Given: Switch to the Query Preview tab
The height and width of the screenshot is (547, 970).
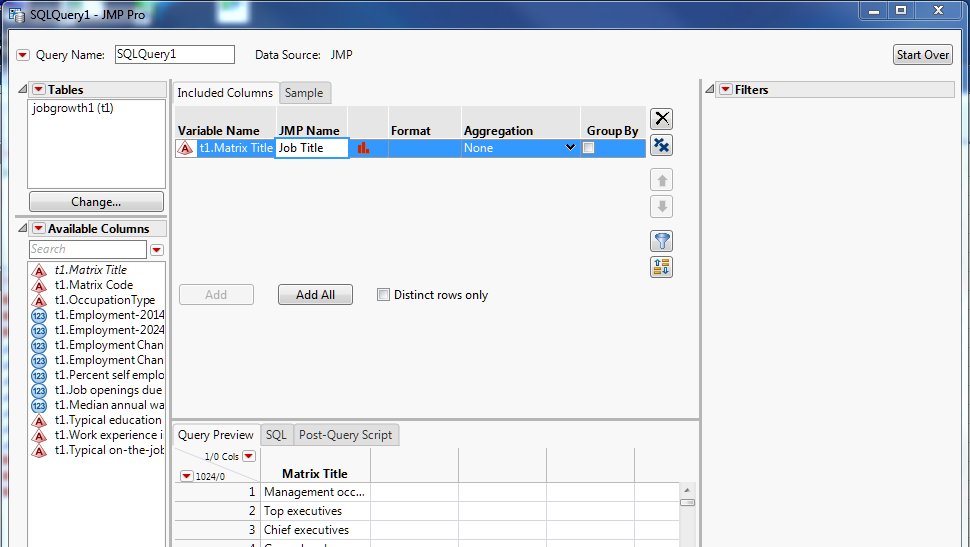Looking at the screenshot, I should click(216, 435).
